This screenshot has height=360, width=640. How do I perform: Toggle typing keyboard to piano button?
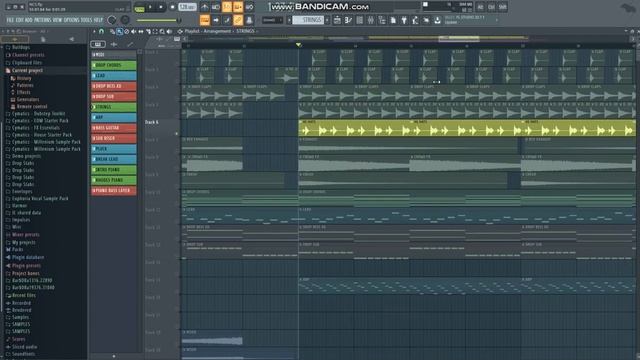[204, 20]
